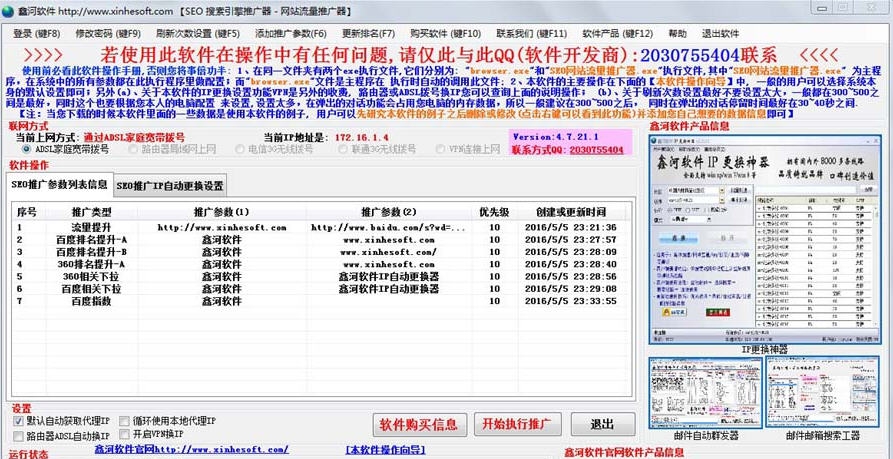Viewport: 893px width, 459px height.
Task: Open 联系我们 (键F11) menu
Action: 531,34
